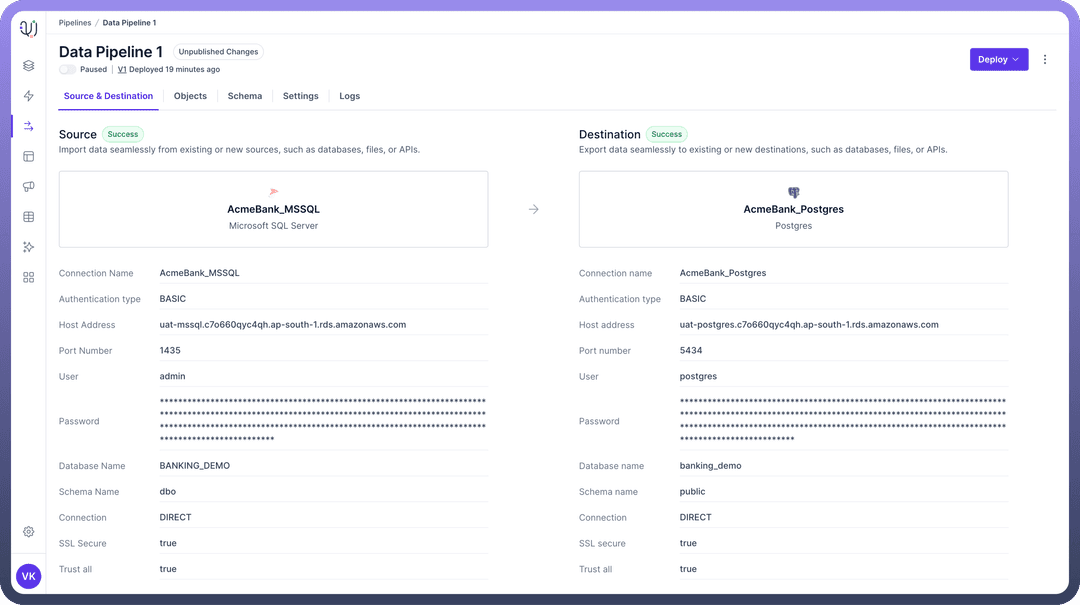Click the Pipelines breadcrumb link
Image resolution: width=1080 pixels, height=605 pixels.
click(75, 22)
